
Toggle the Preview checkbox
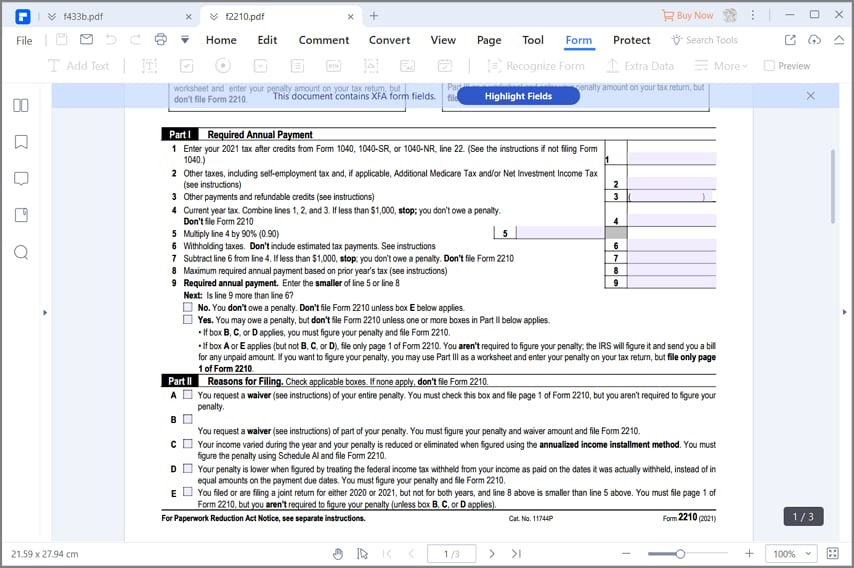point(770,66)
